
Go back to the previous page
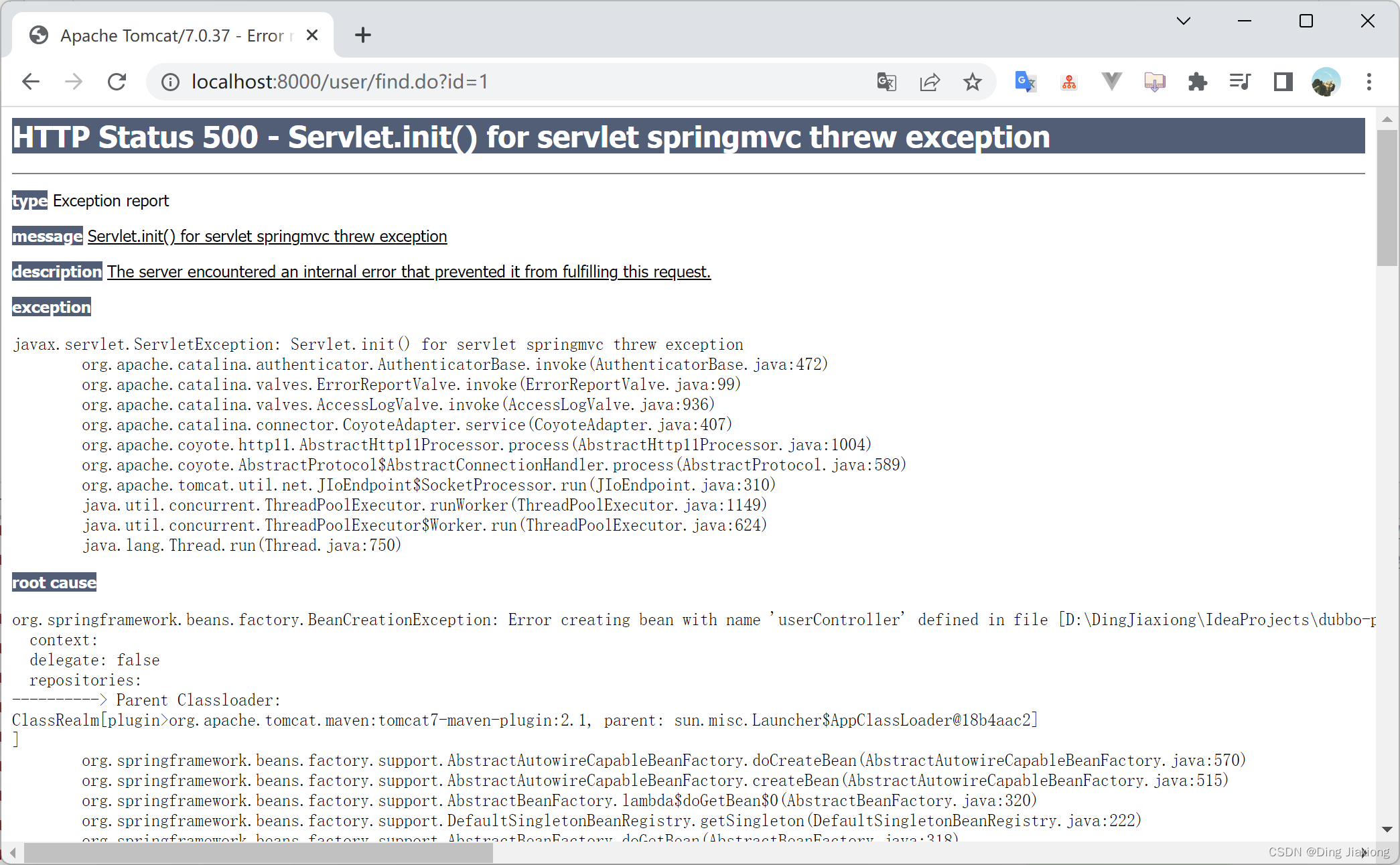(x=31, y=82)
